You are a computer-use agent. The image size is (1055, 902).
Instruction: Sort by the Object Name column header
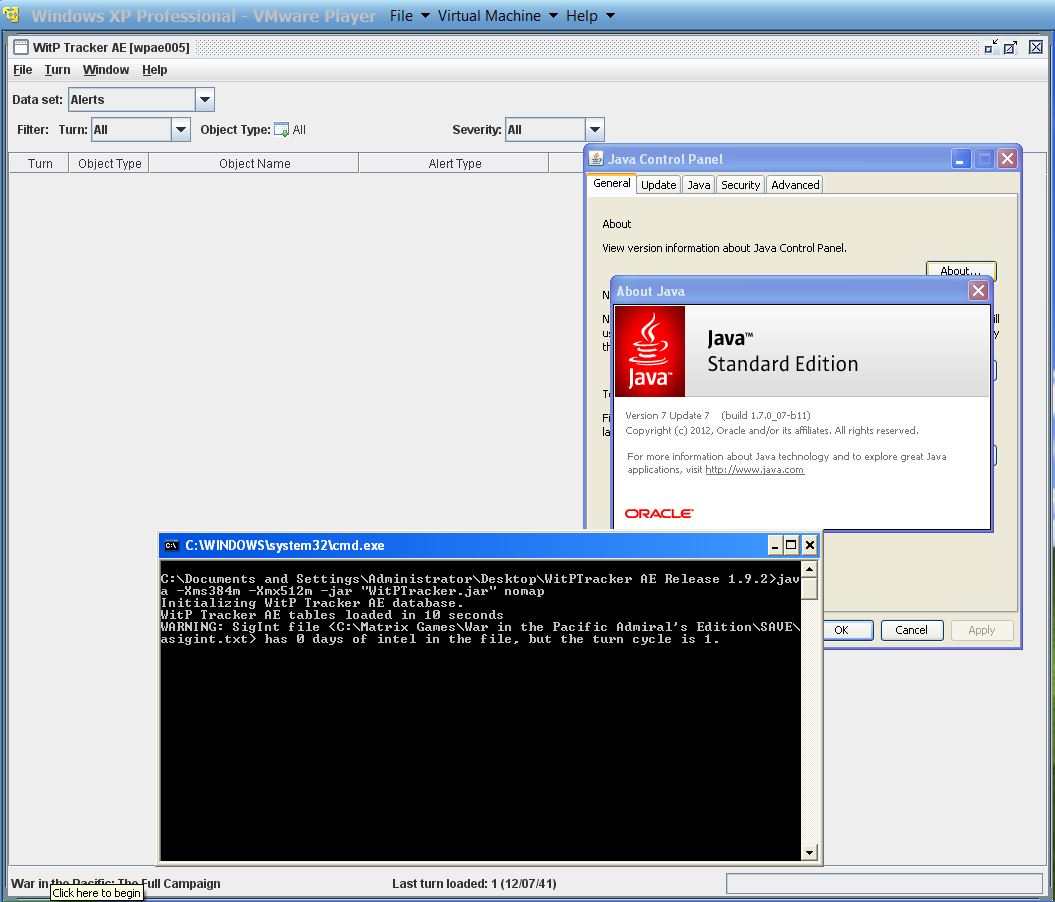tap(254, 164)
